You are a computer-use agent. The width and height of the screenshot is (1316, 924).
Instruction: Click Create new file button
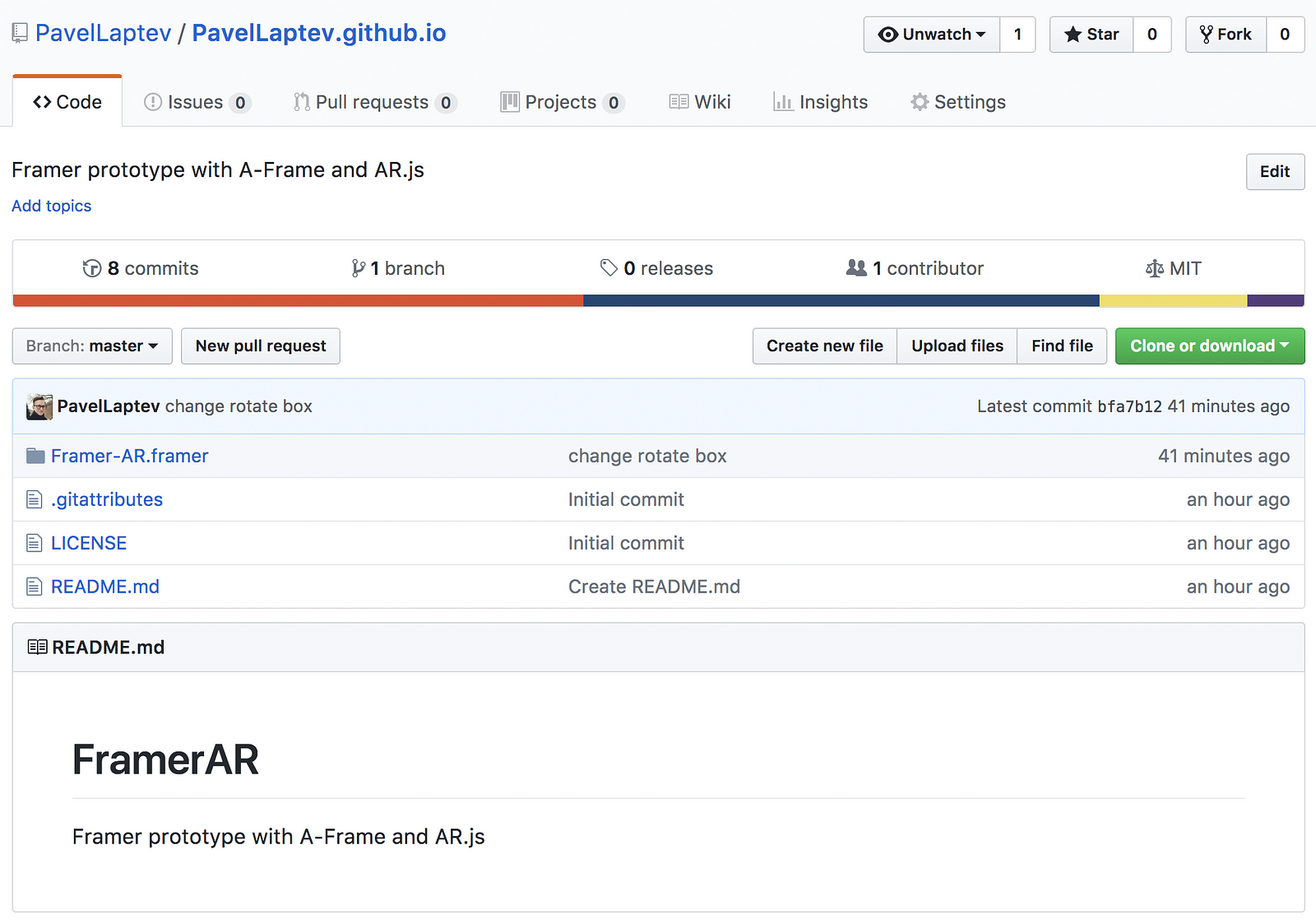825,346
